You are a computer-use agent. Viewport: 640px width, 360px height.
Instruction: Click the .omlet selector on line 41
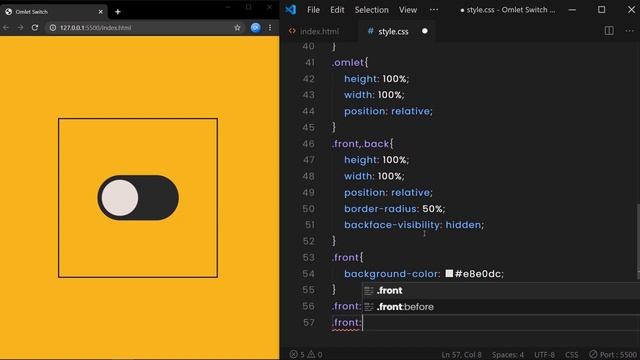[348, 62]
